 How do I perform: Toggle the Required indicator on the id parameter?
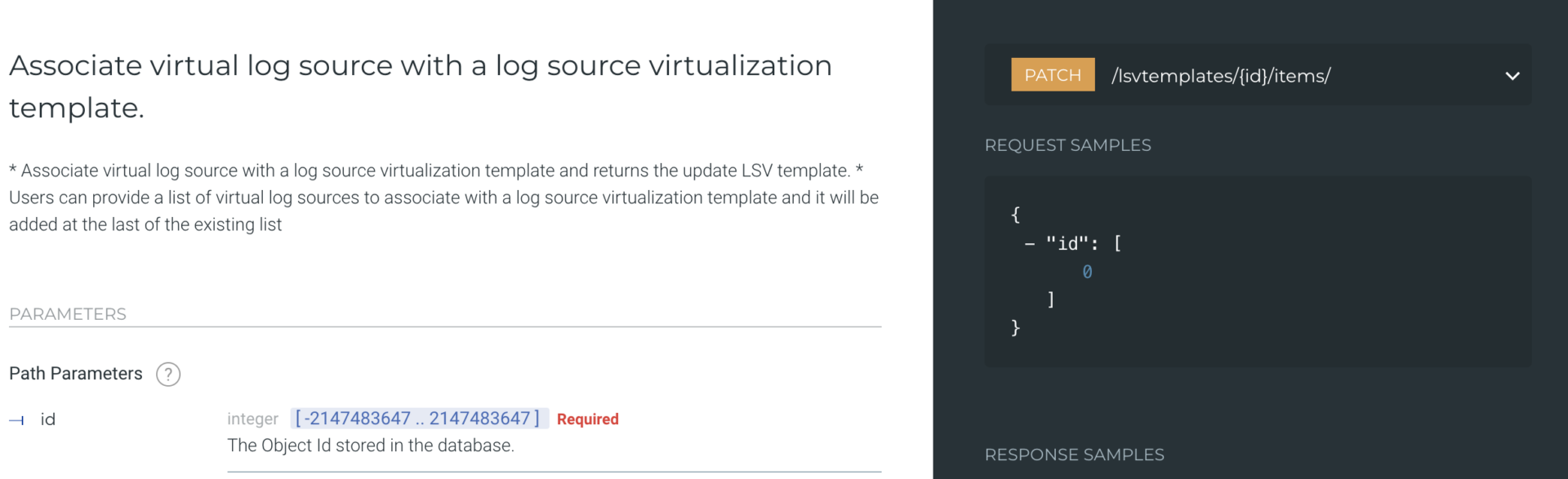coord(587,419)
